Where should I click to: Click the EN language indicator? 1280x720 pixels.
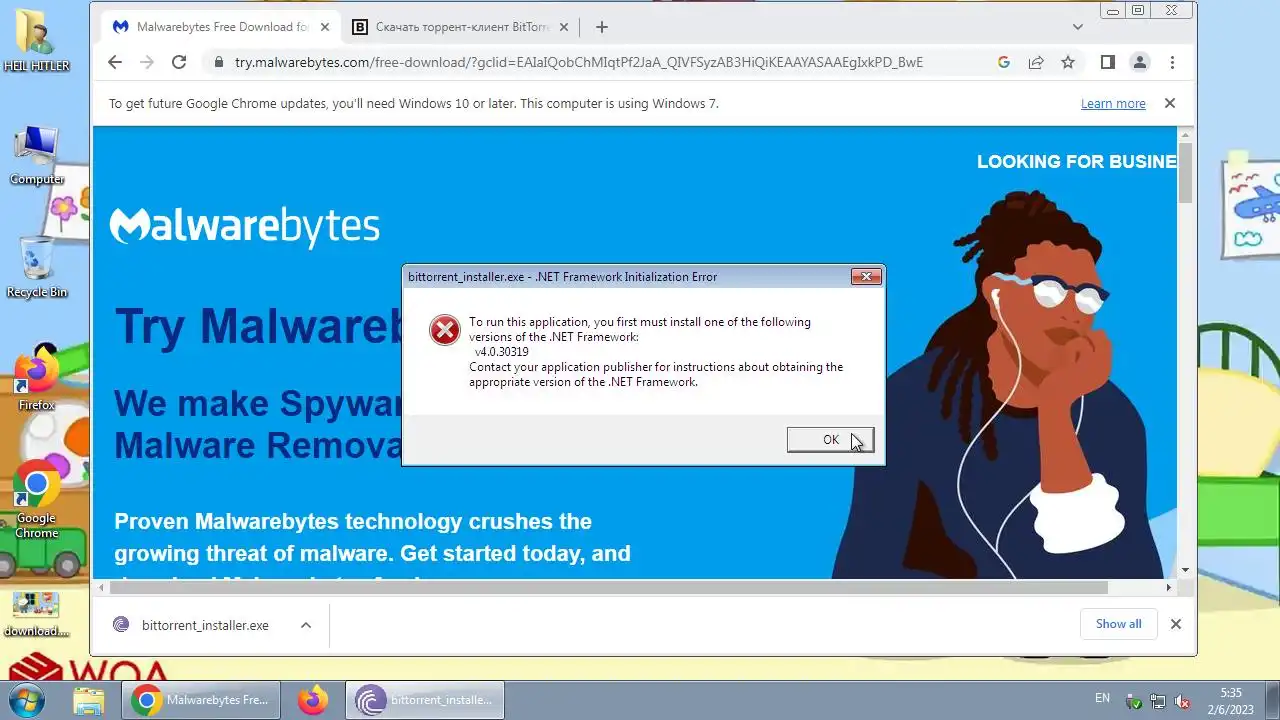pyautogui.click(x=1102, y=698)
